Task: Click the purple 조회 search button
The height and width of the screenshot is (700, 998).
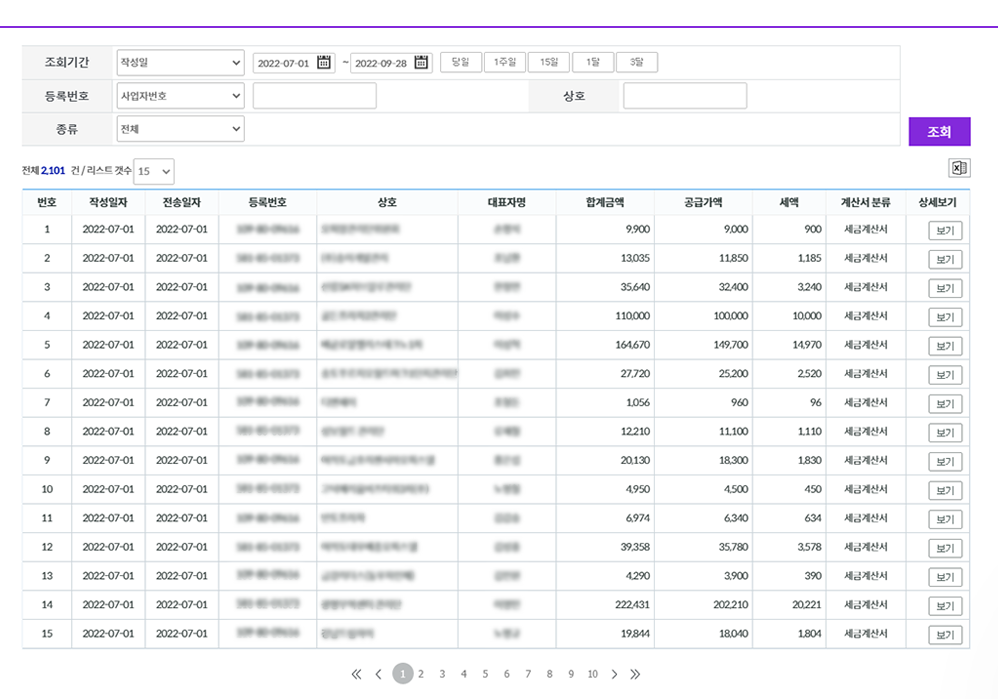Action: [x=939, y=132]
